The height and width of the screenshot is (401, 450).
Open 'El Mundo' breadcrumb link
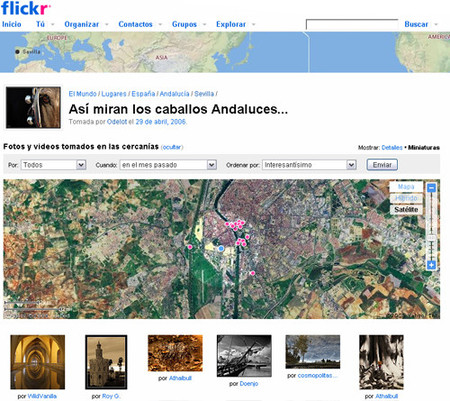coord(82,94)
